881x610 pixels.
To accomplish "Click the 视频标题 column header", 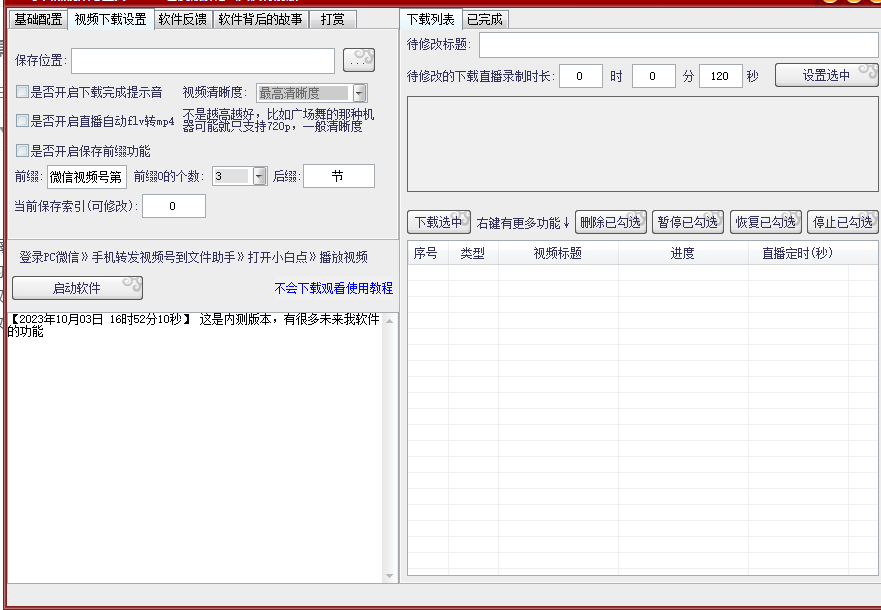I will click(x=557, y=254).
